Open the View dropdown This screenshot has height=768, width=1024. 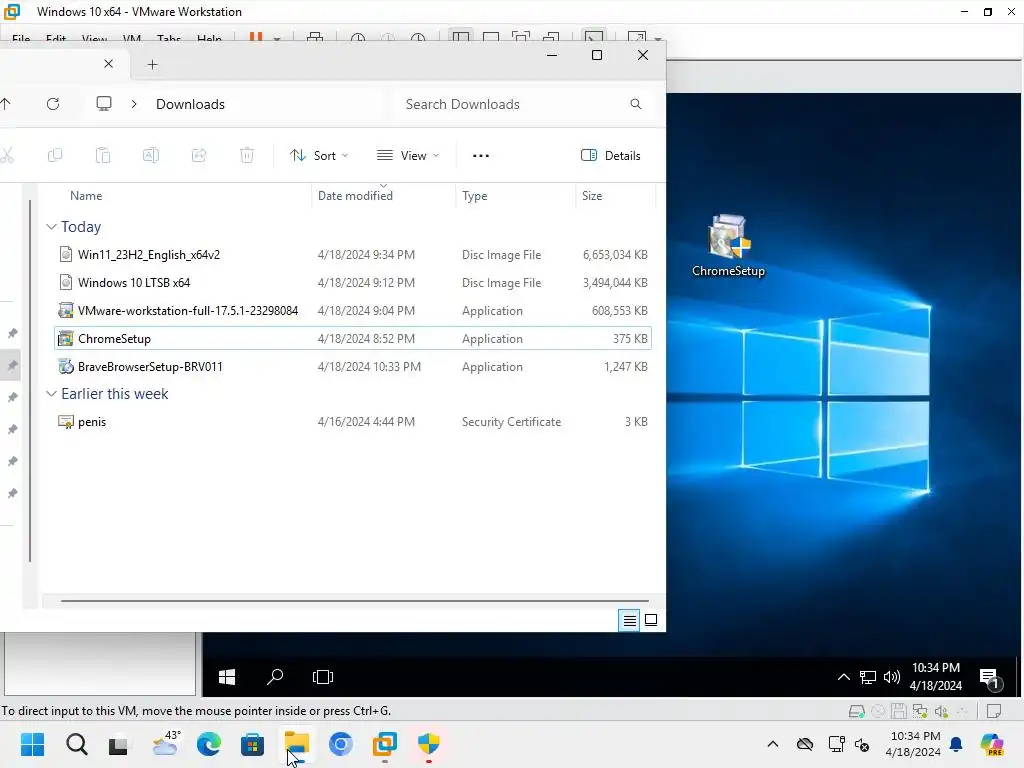(408, 155)
